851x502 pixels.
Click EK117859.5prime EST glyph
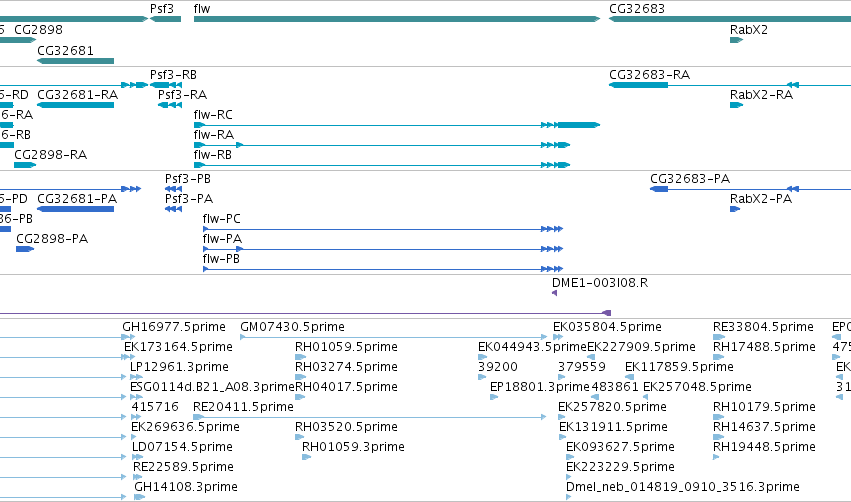[x=630, y=377]
